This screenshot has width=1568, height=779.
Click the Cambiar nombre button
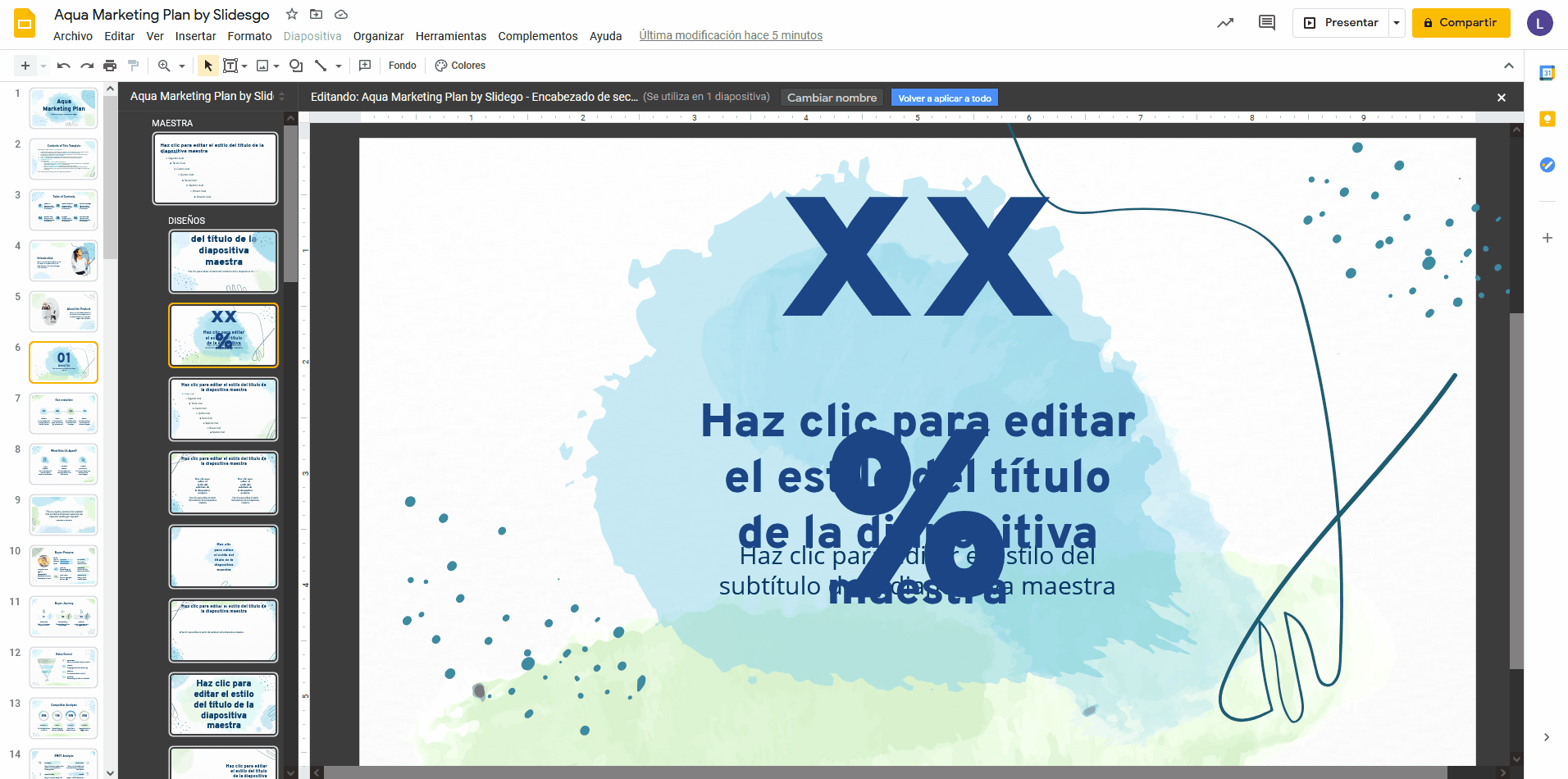[832, 98]
